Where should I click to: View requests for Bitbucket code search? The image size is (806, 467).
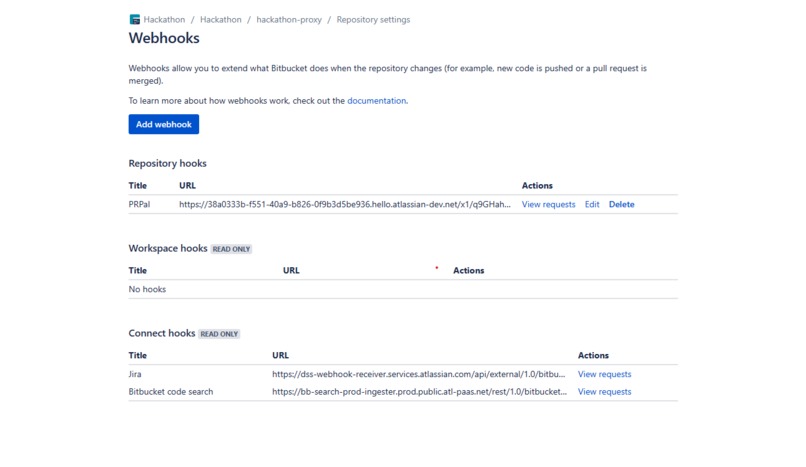604,392
